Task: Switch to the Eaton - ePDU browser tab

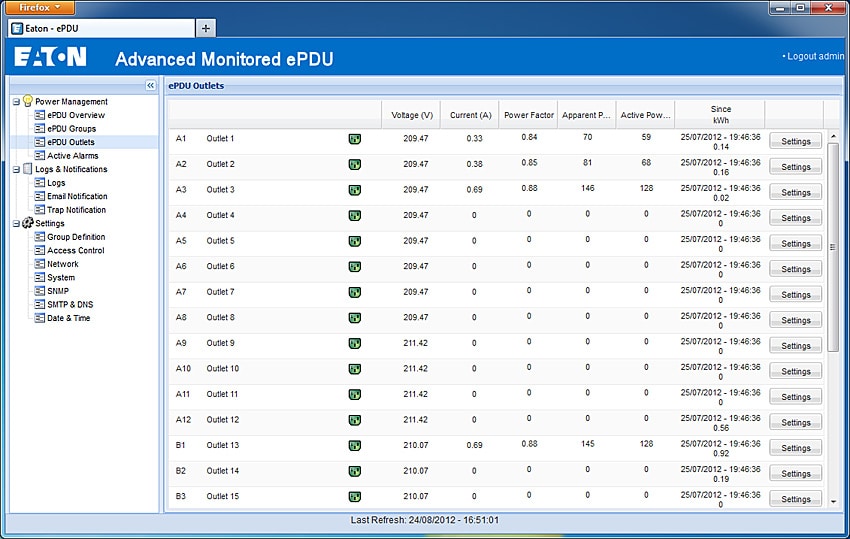Action: coord(101,28)
